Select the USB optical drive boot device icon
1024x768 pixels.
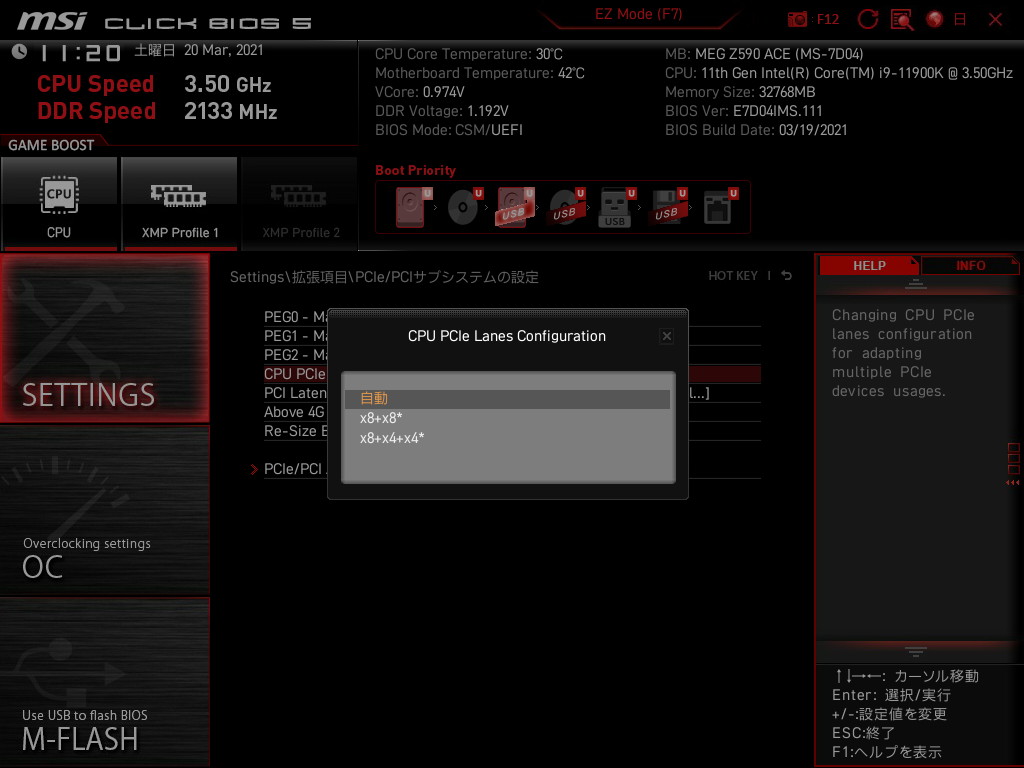[566, 207]
